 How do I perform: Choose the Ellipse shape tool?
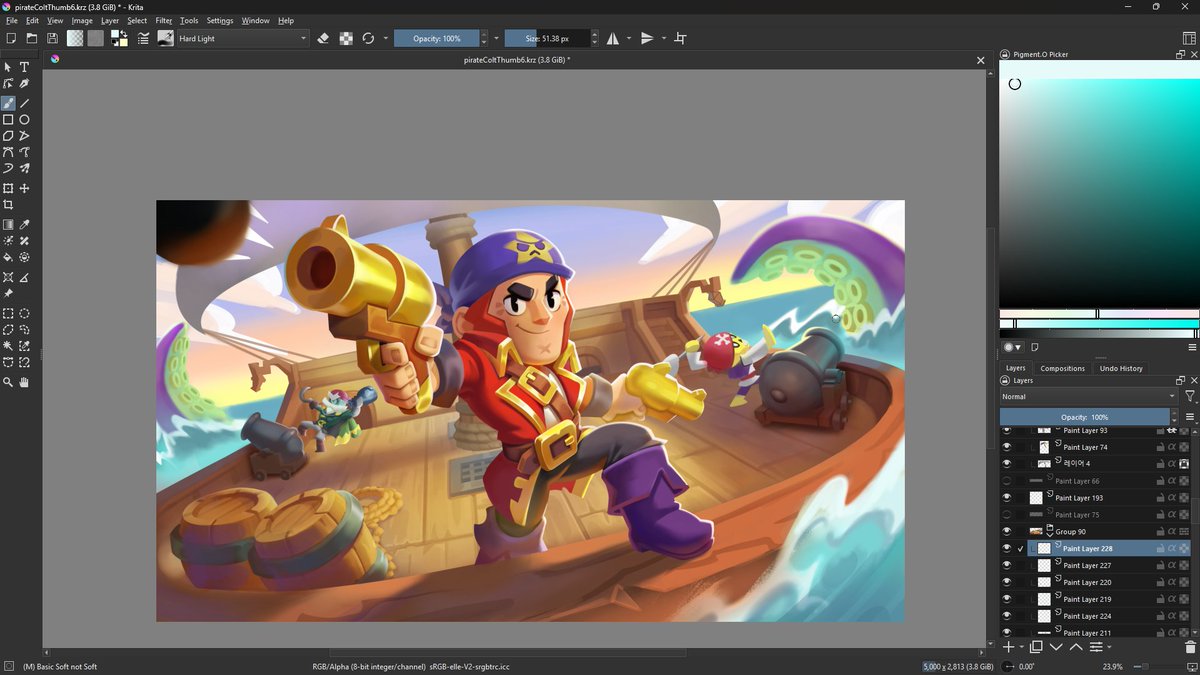(x=25, y=119)
